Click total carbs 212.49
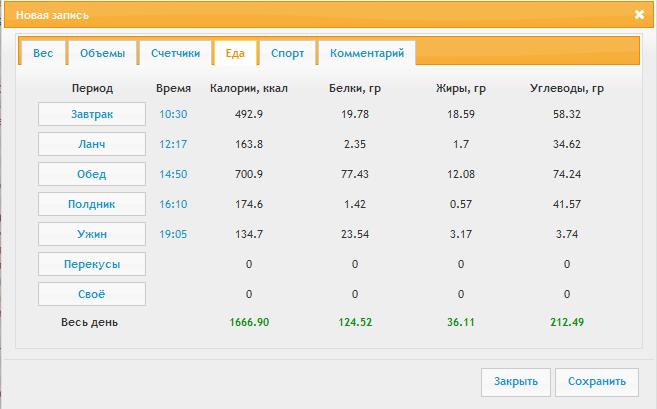657x409 pixels. [567, 322]
